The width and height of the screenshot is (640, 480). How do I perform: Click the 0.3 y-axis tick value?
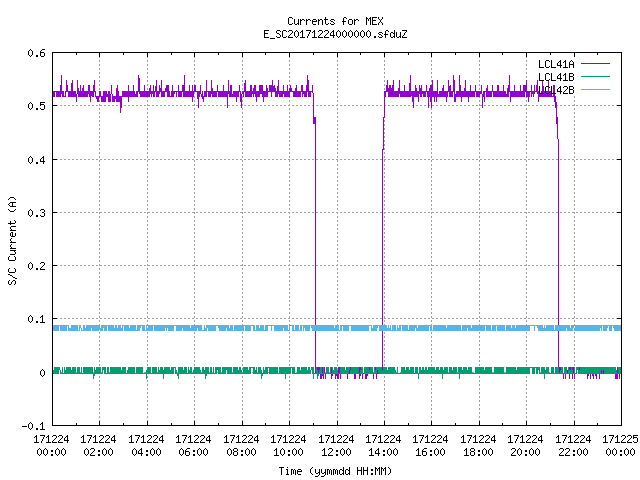[36, 213]
